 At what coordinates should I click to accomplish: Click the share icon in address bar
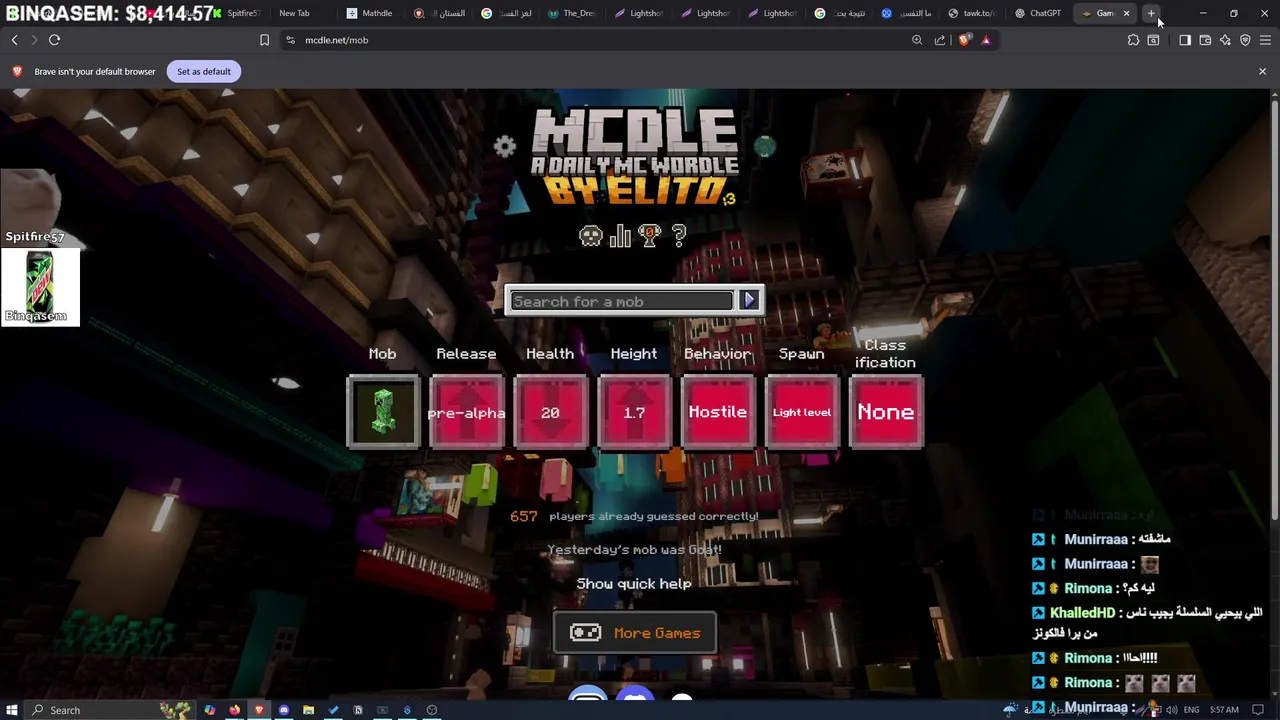[940, 40]
